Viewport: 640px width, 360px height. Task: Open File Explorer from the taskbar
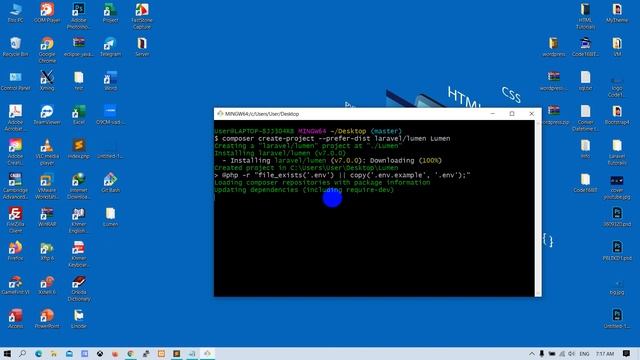point(53,353)
